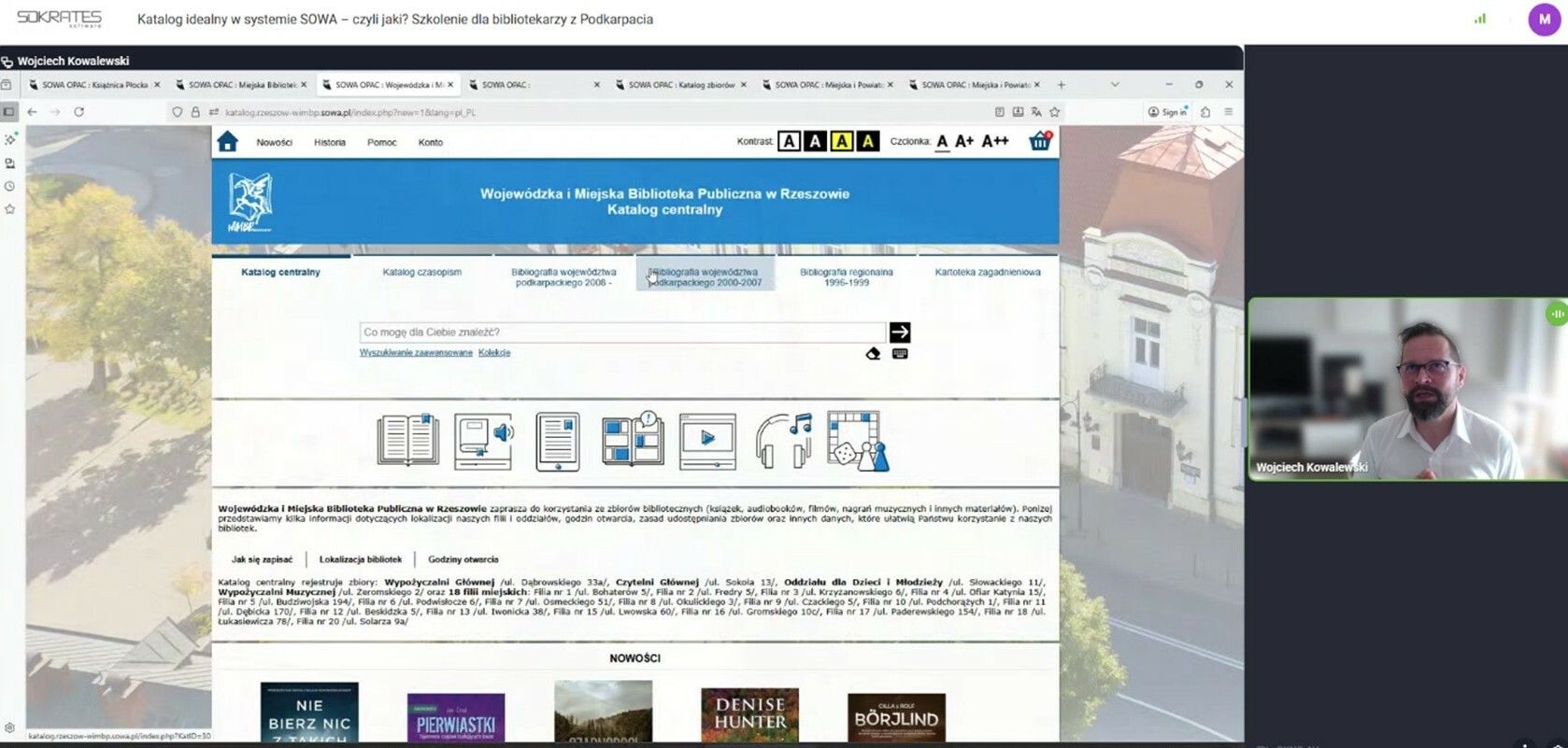Click Wyszukiwanie zaawansowane link
The width and height of the screenshot is (1568, 748).
[x=416, y=353]
